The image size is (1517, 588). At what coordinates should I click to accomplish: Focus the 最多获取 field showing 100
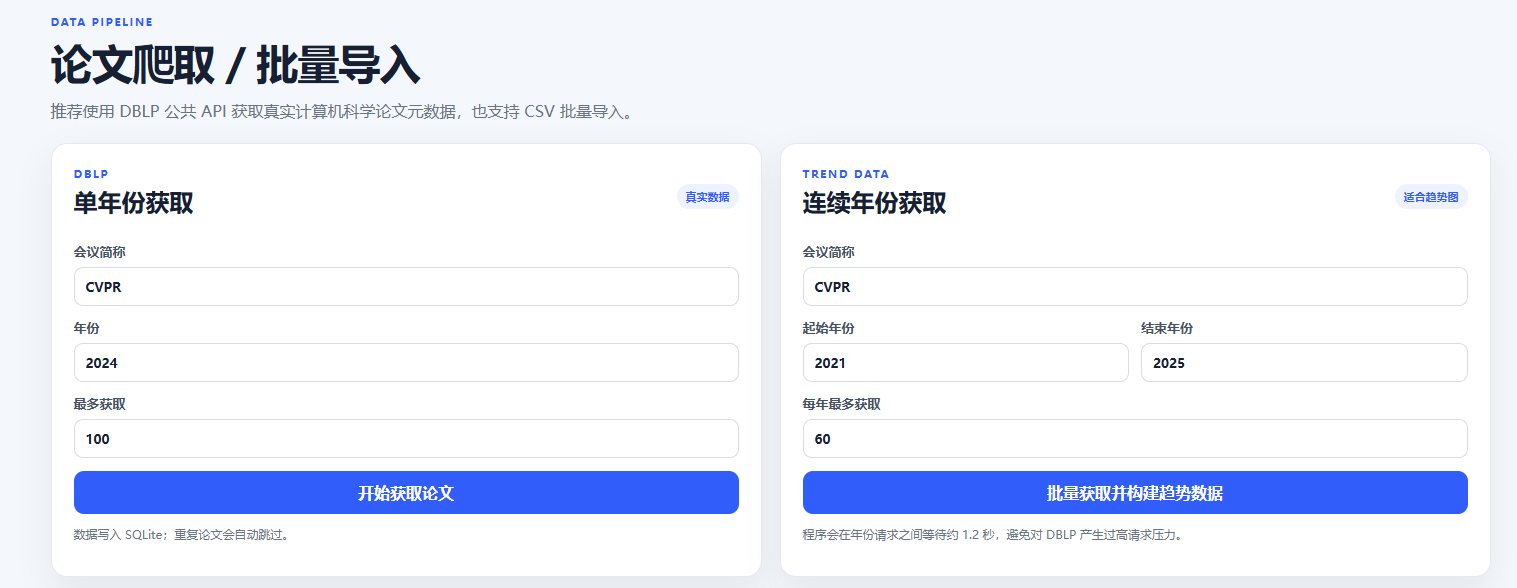coord(406,438)
